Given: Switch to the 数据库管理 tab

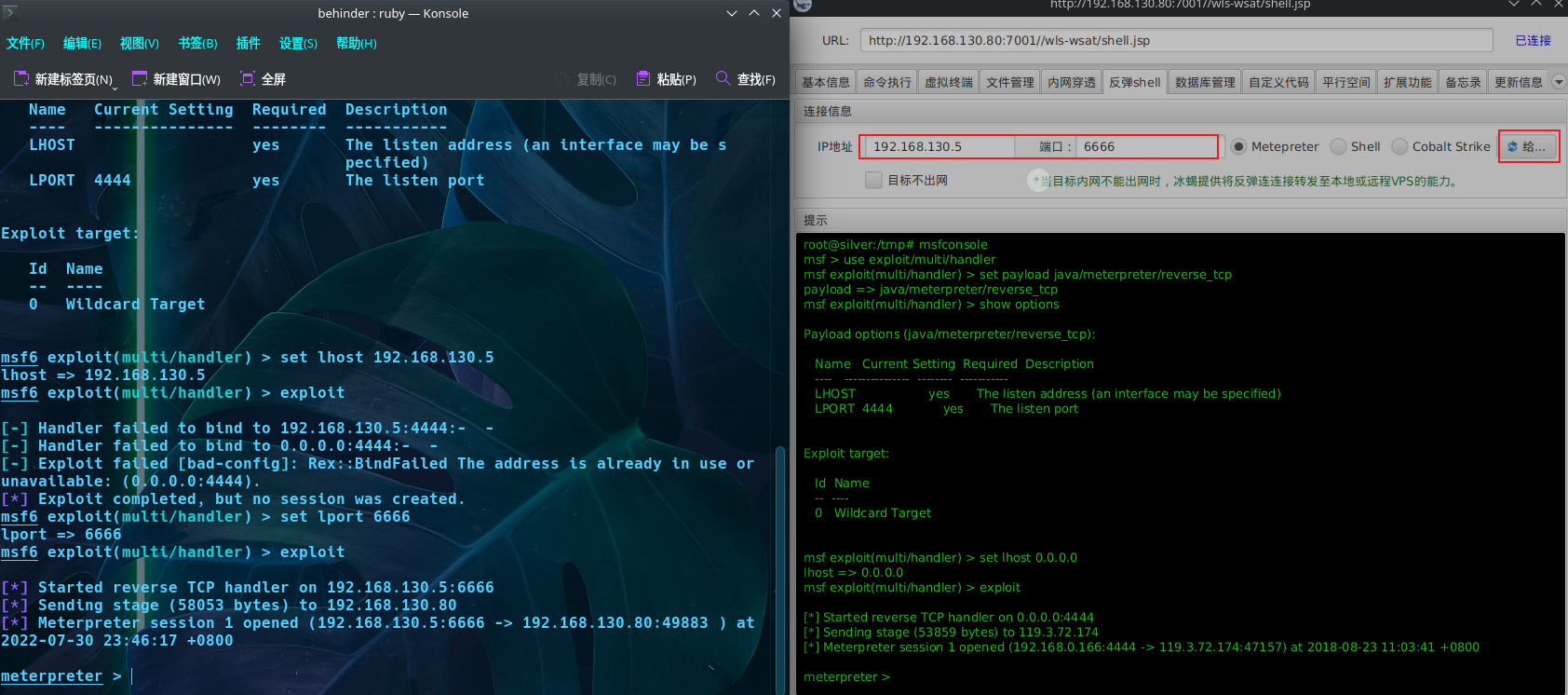Looking at the screenshot, I should pyautogui.click(x=1205, y=82).
